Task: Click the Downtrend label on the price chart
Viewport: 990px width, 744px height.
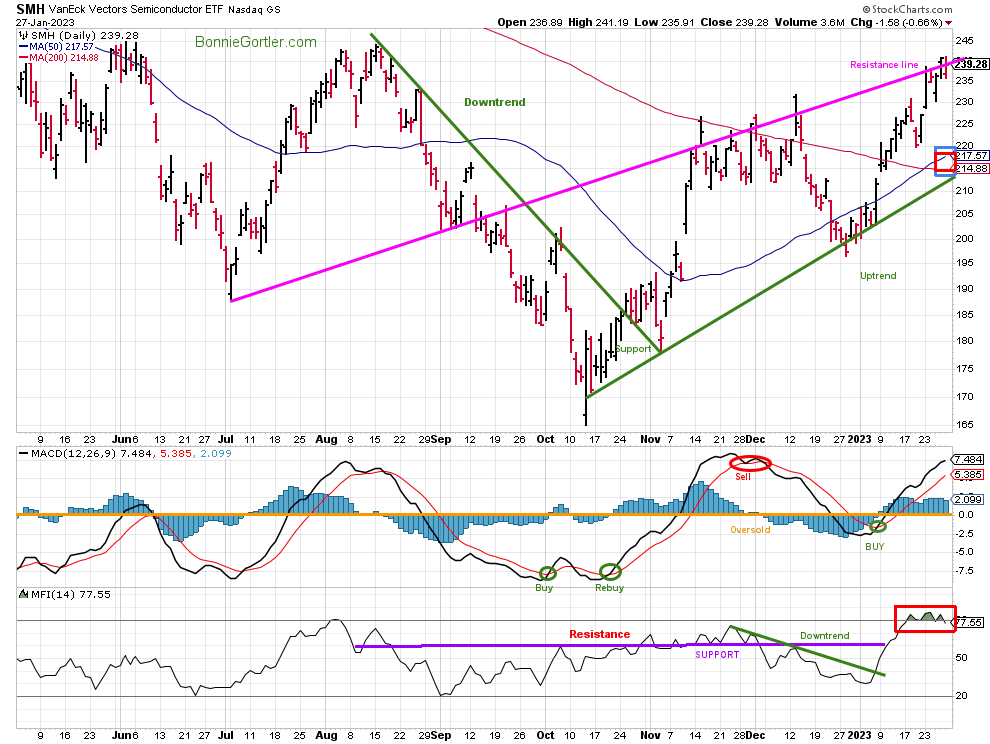Action: (494, 102)
